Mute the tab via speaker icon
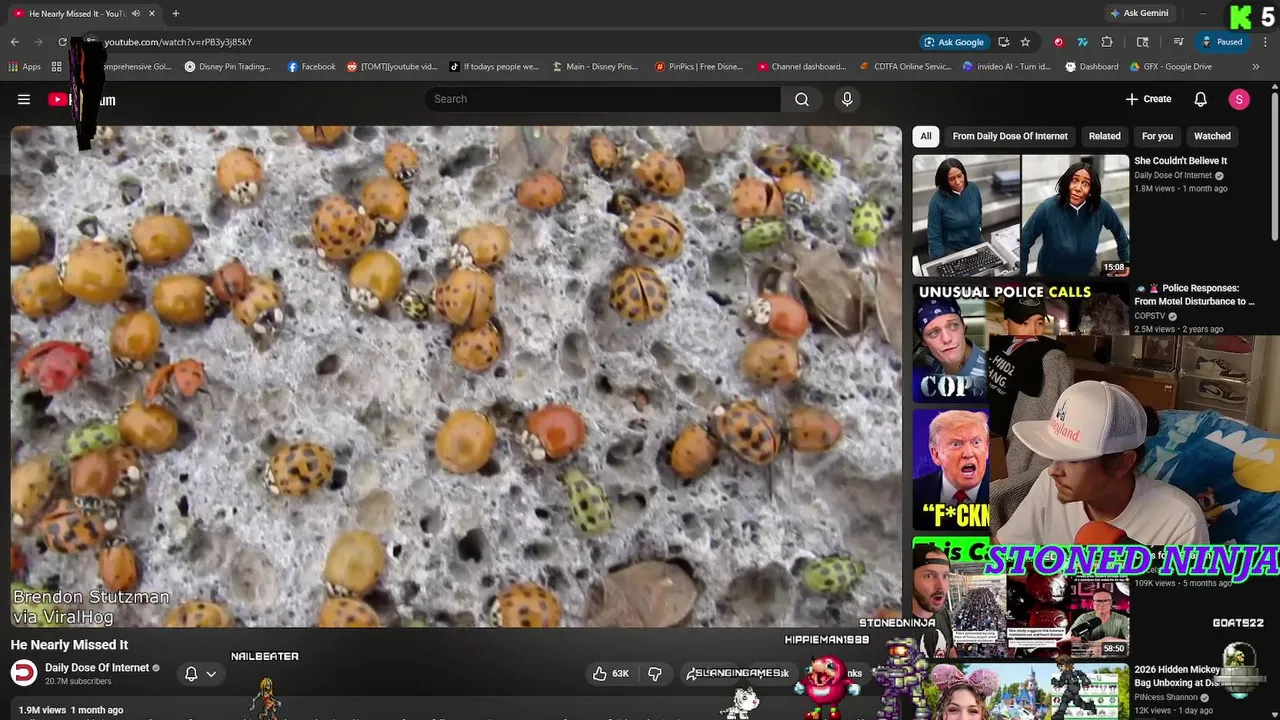This screenshot has width=1280, height=720. 136,13
